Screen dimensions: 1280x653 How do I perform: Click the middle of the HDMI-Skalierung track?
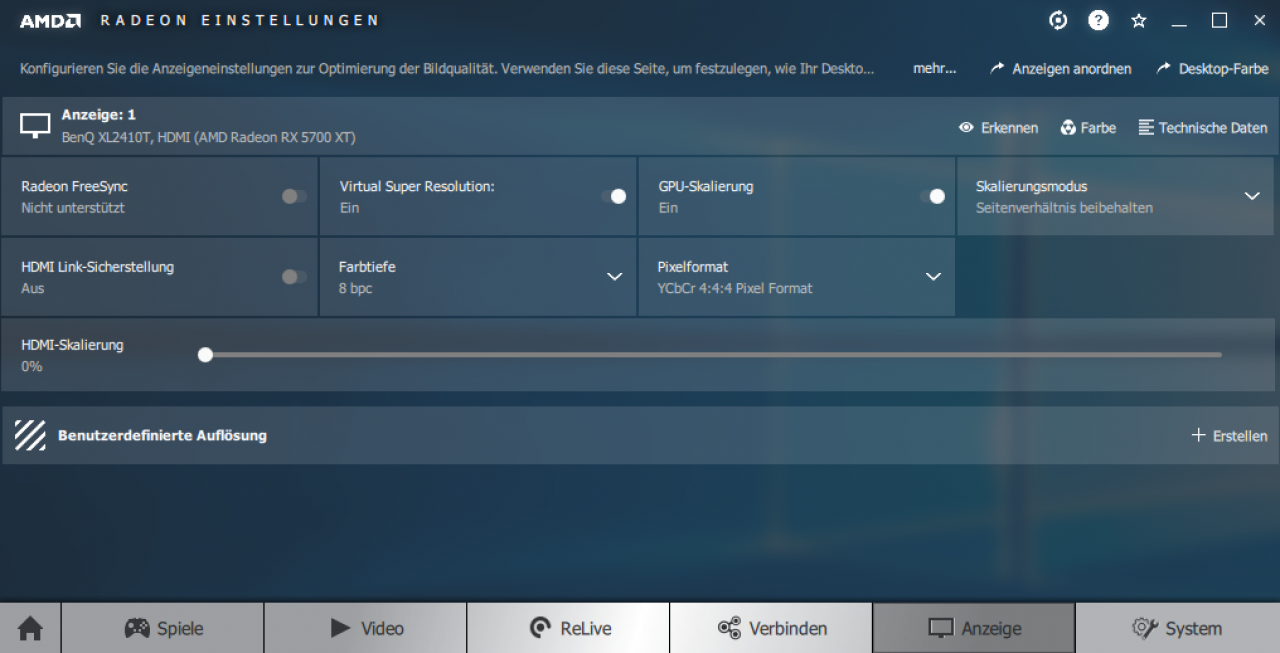(710, 354)
